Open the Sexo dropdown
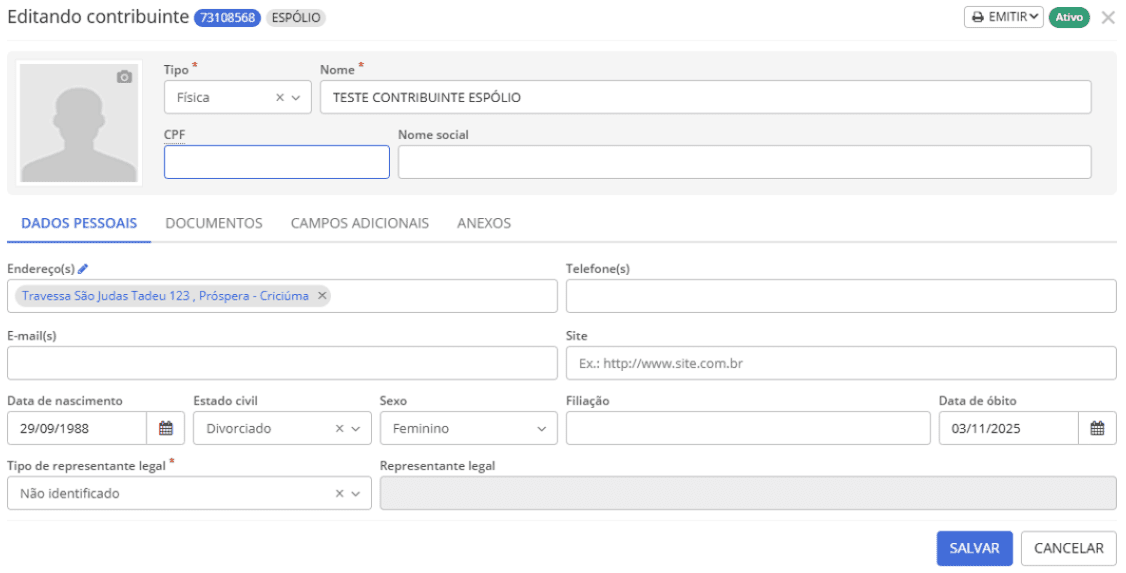1126x573 pixels. [542, 428]
